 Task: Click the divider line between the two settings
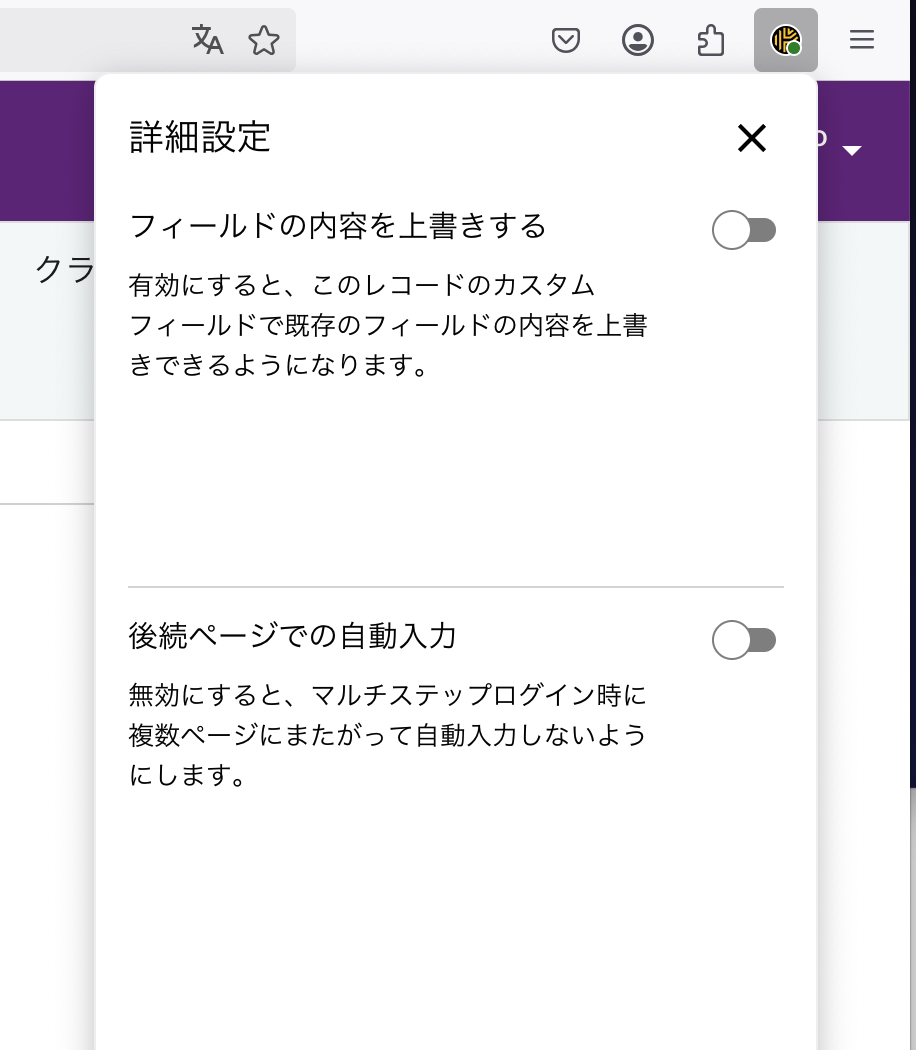tap(455, 589)
